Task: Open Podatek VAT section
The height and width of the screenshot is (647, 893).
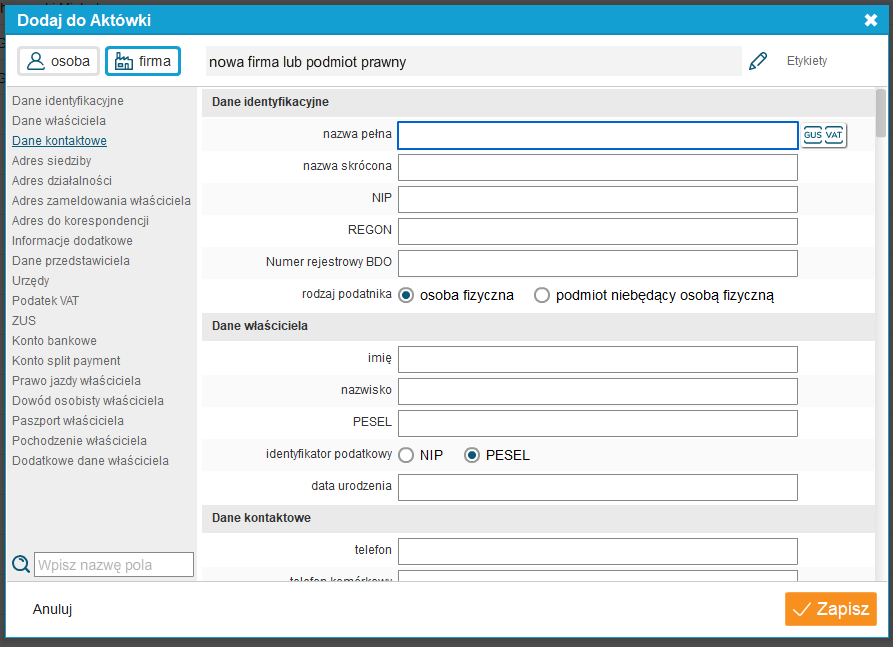Action: 46,300
